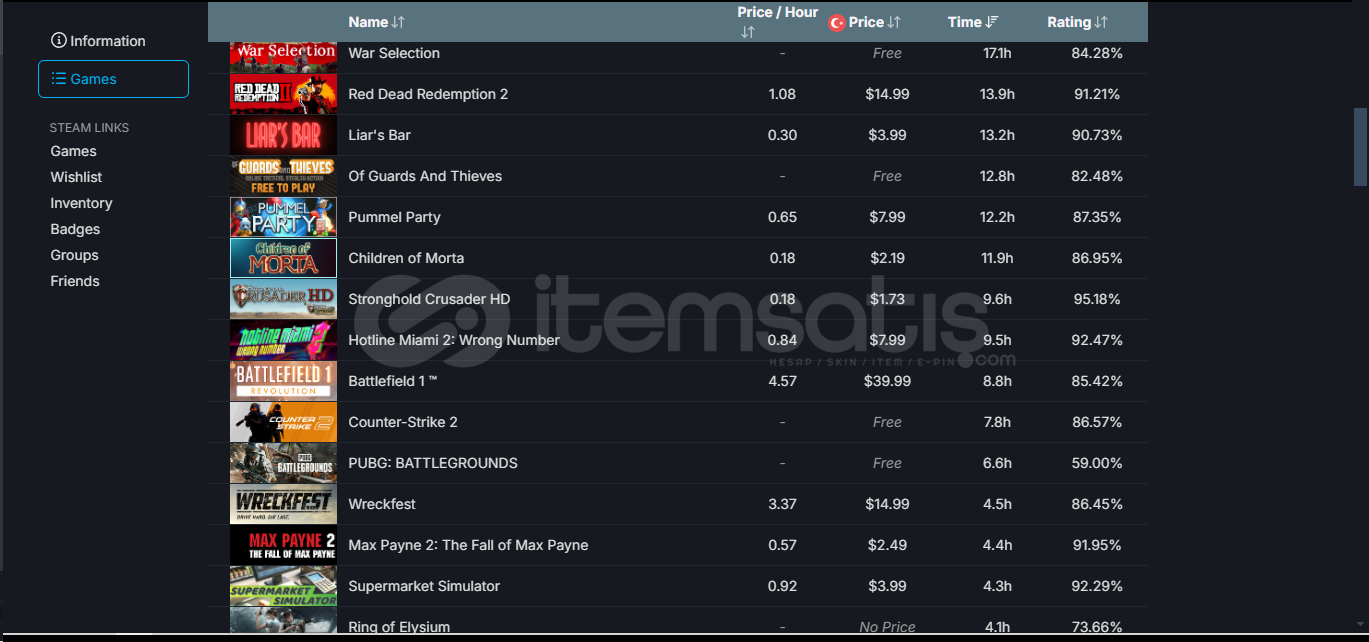Open the Information section
Image resolution: width=1369 pixels, height=642 pixels.
tap(99, 41)
